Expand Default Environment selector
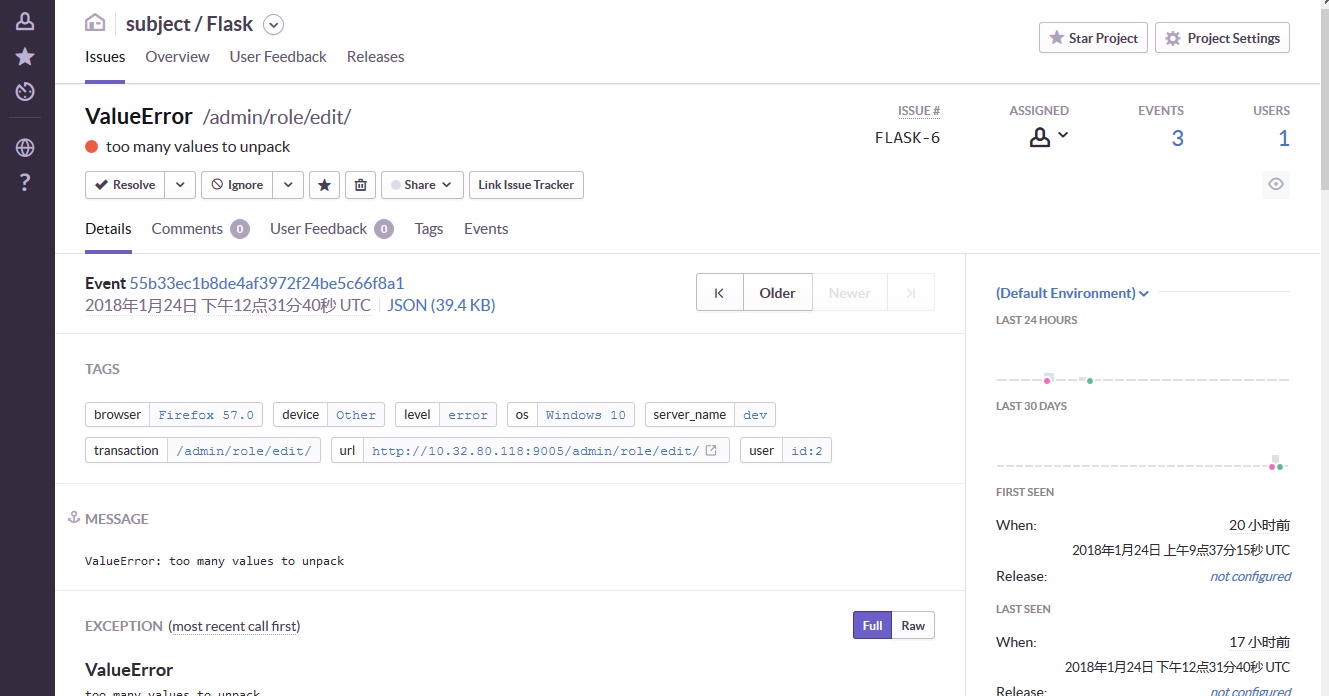The width and height of the screenshot is (1329, 696). 1072,293
